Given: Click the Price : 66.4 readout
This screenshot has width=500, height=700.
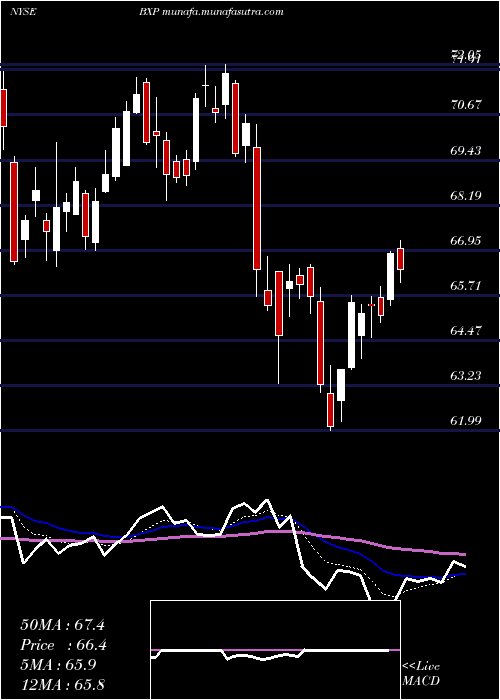Looking at the screenshot, I should click(x=63, y=645).
